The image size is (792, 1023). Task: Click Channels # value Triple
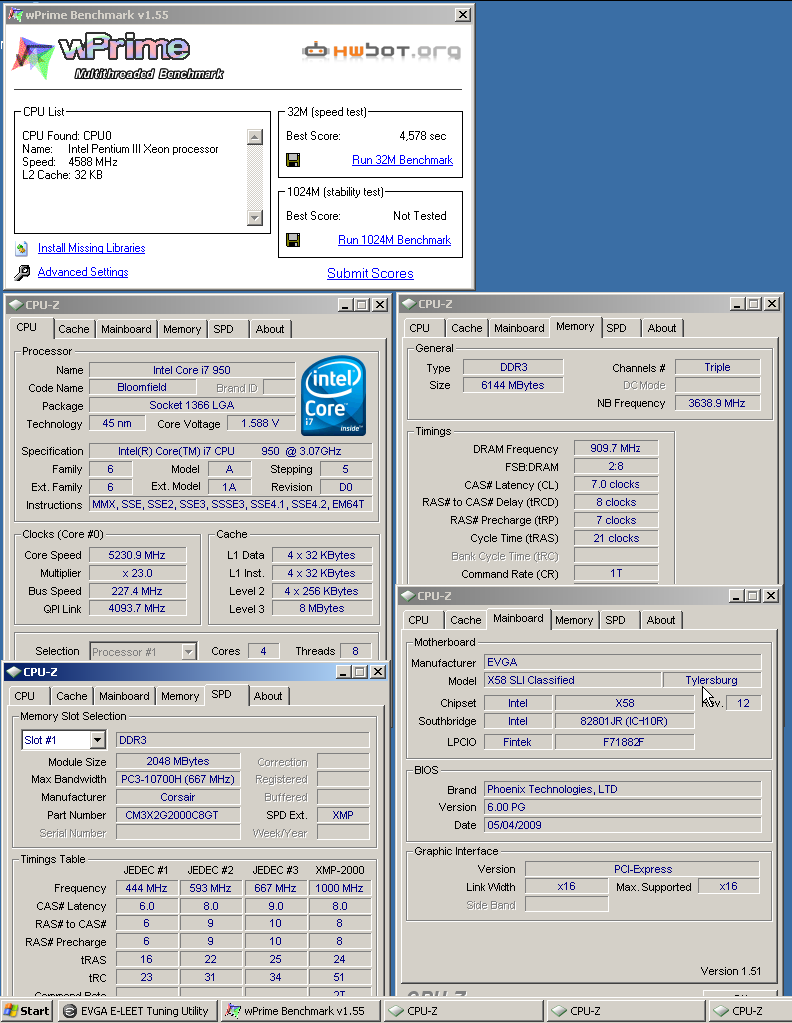click(717, 367)
